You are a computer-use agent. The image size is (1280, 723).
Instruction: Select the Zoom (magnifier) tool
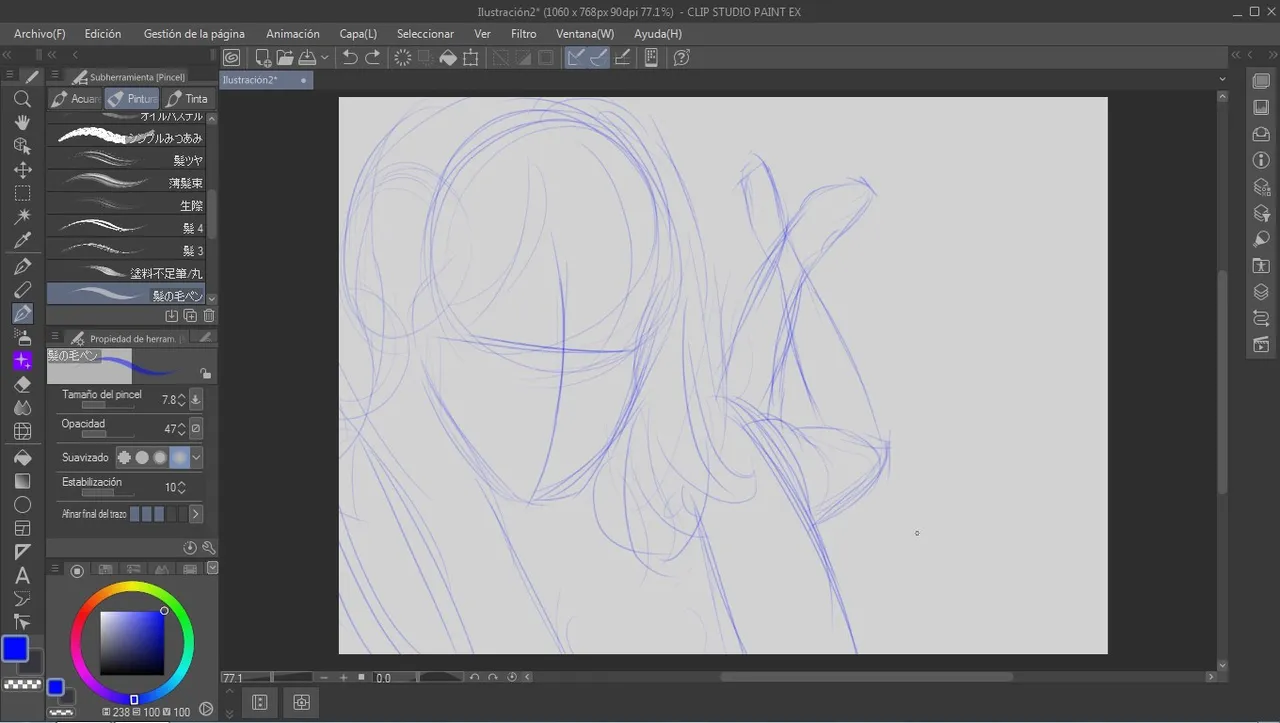[x=22, y=99]
